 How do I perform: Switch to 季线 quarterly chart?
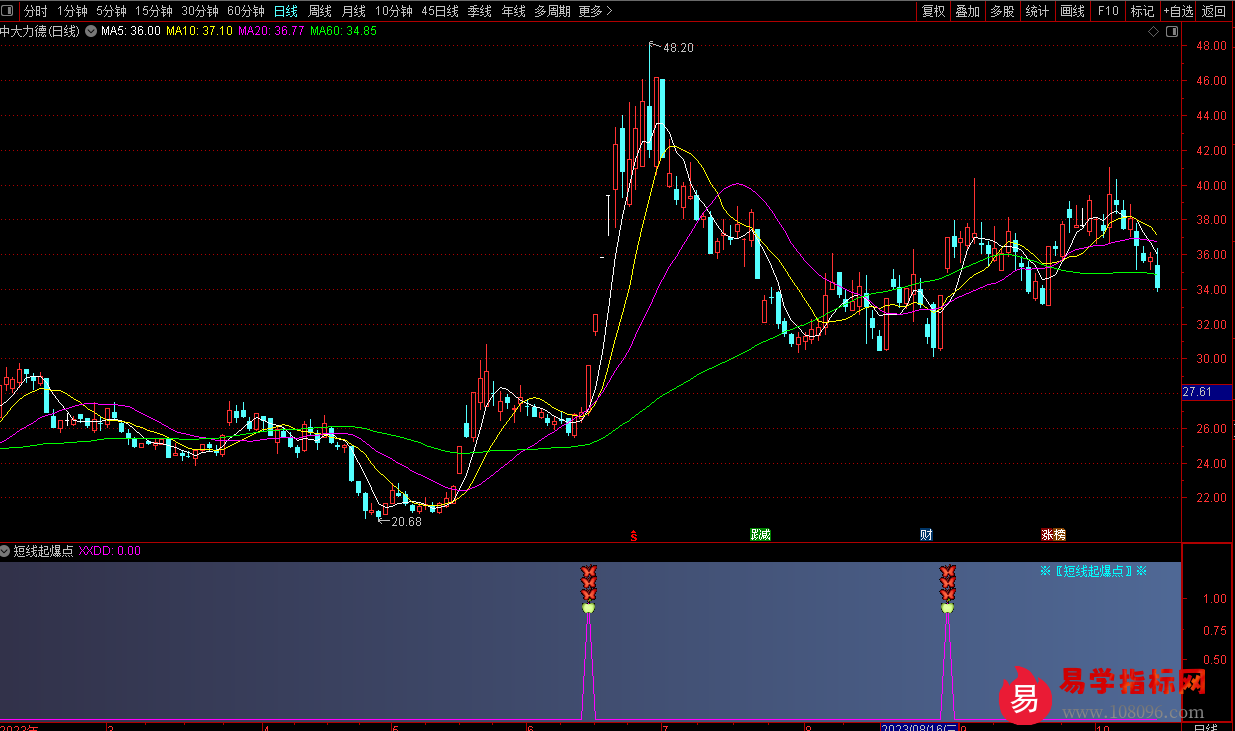(x=480, y=11)
